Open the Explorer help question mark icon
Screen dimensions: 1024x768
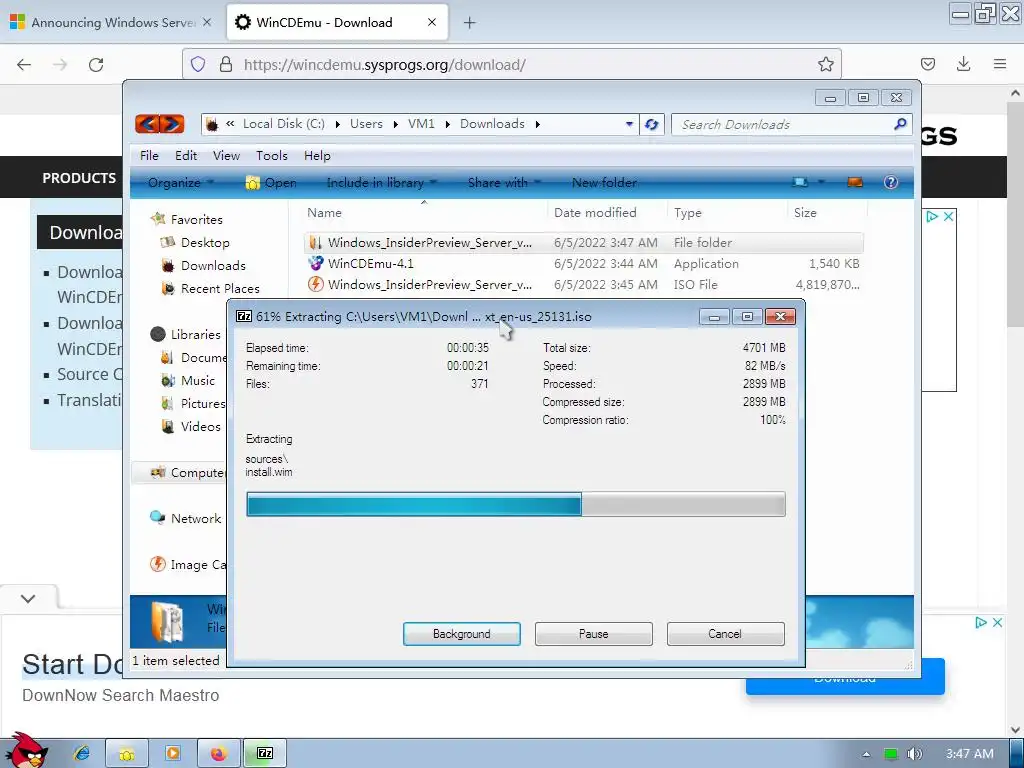tap(890, 182)
